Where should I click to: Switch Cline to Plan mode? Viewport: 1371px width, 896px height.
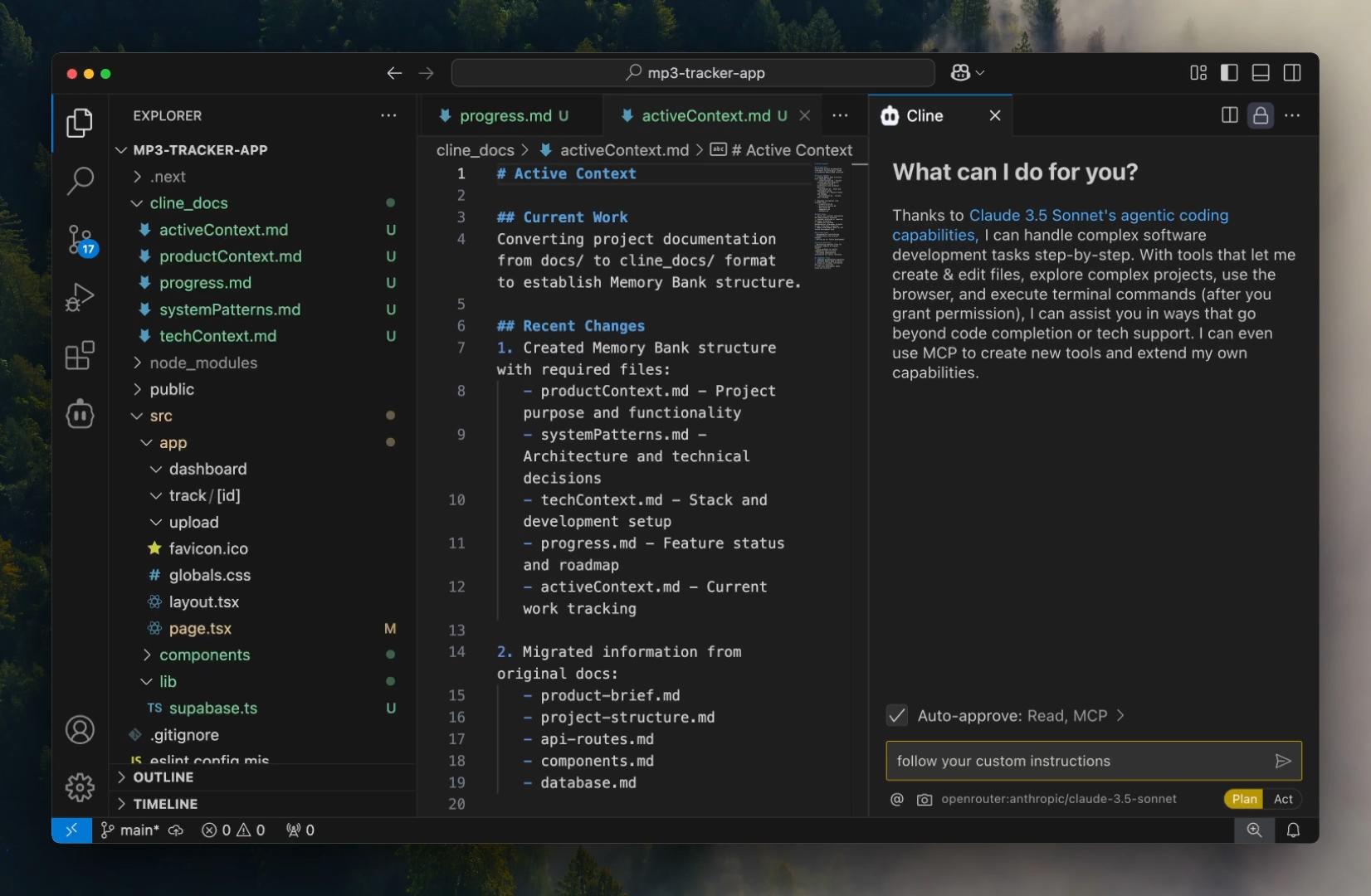pyautogui.click(x=1243, y=799)
